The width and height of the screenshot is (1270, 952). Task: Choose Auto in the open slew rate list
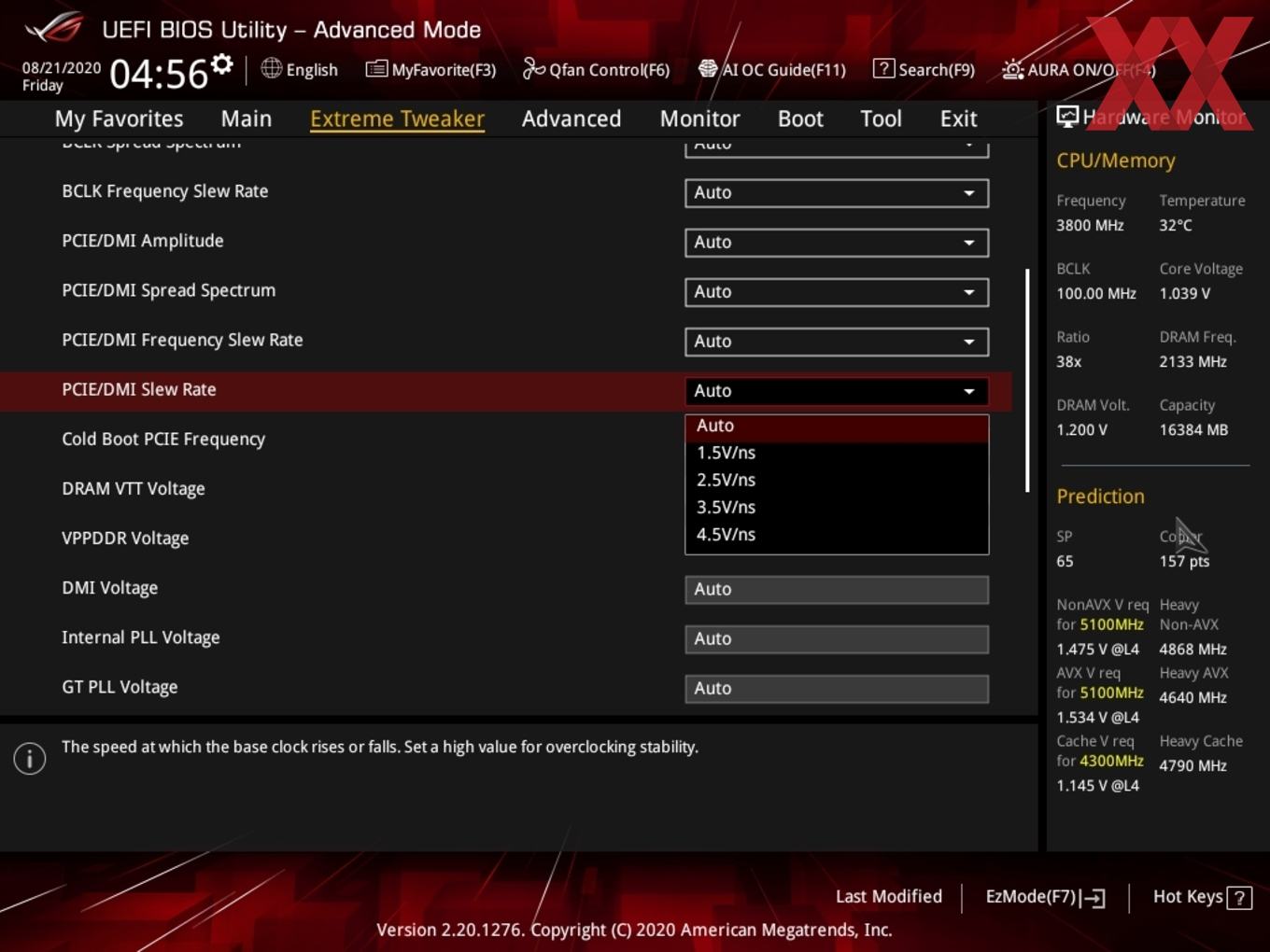[837, 427]
